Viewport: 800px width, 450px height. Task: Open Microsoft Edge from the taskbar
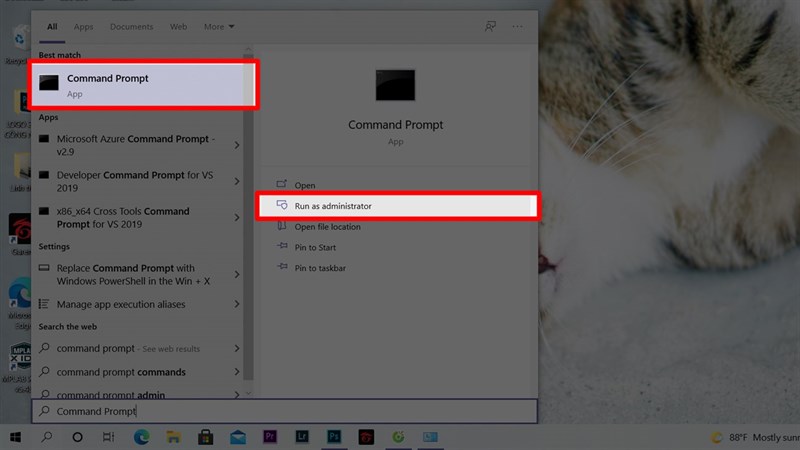tap(141, 437)
